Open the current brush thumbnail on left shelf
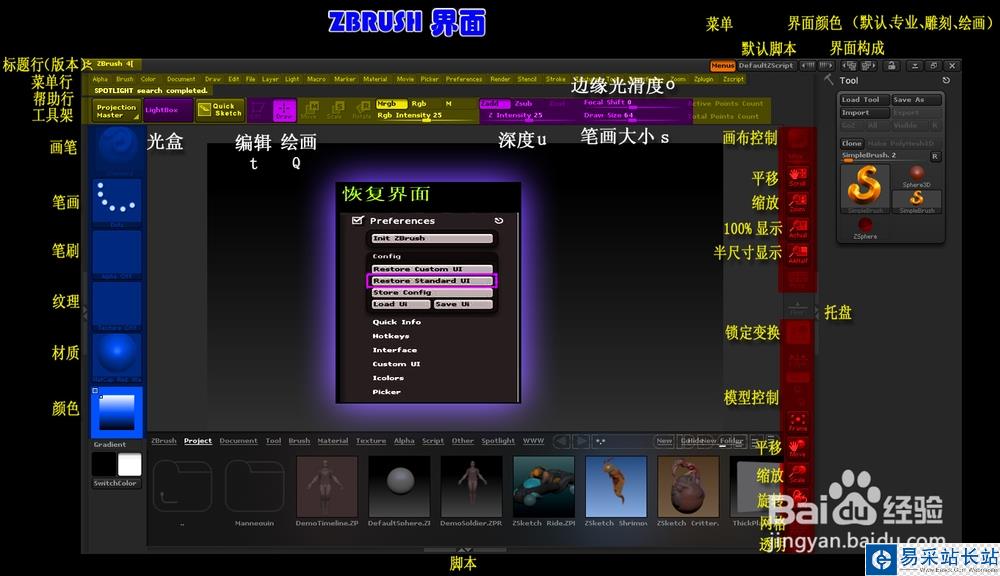Viewport: 1000px width, 576px height. tap(117, 151)
